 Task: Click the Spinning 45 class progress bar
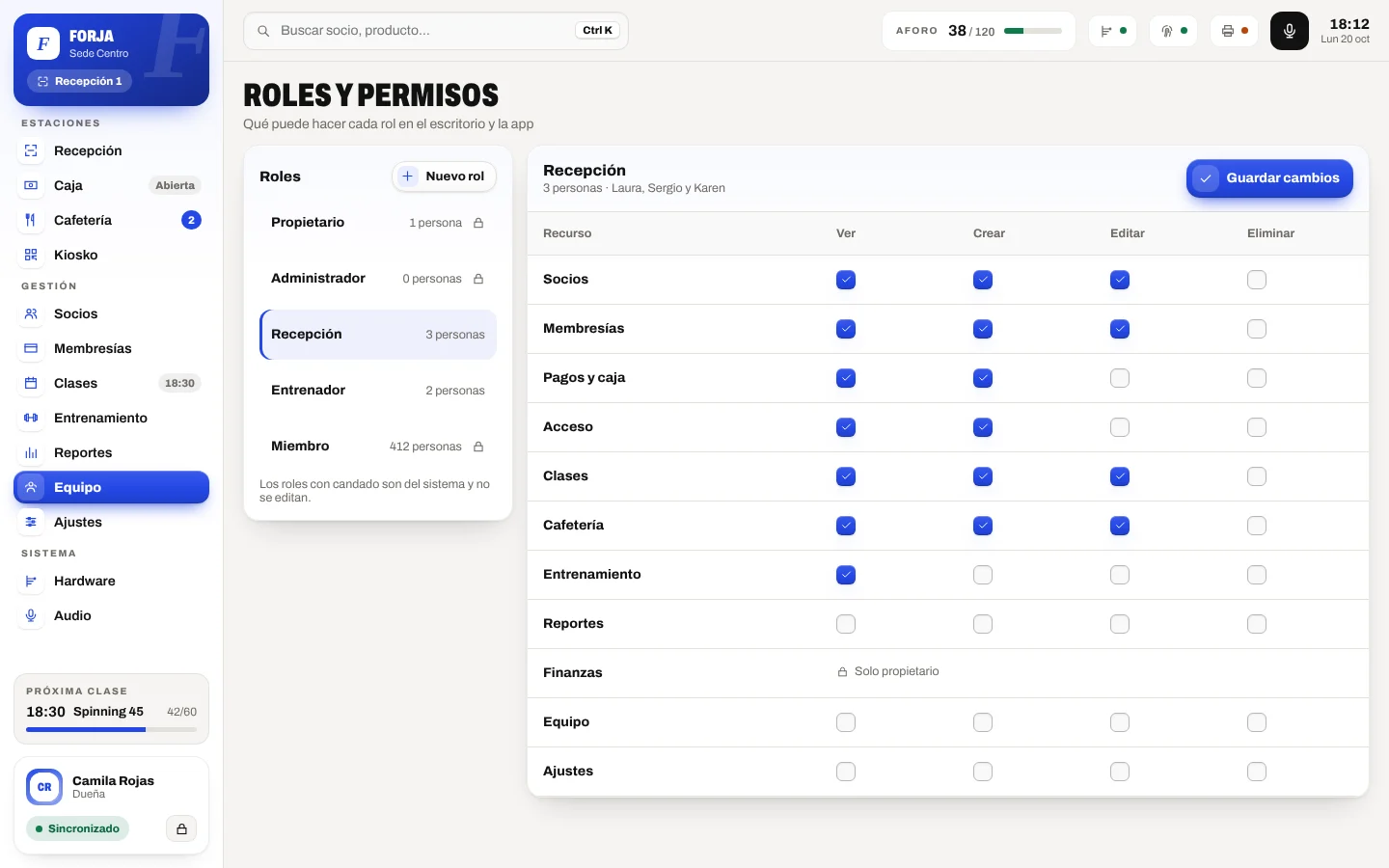point(111,730)
